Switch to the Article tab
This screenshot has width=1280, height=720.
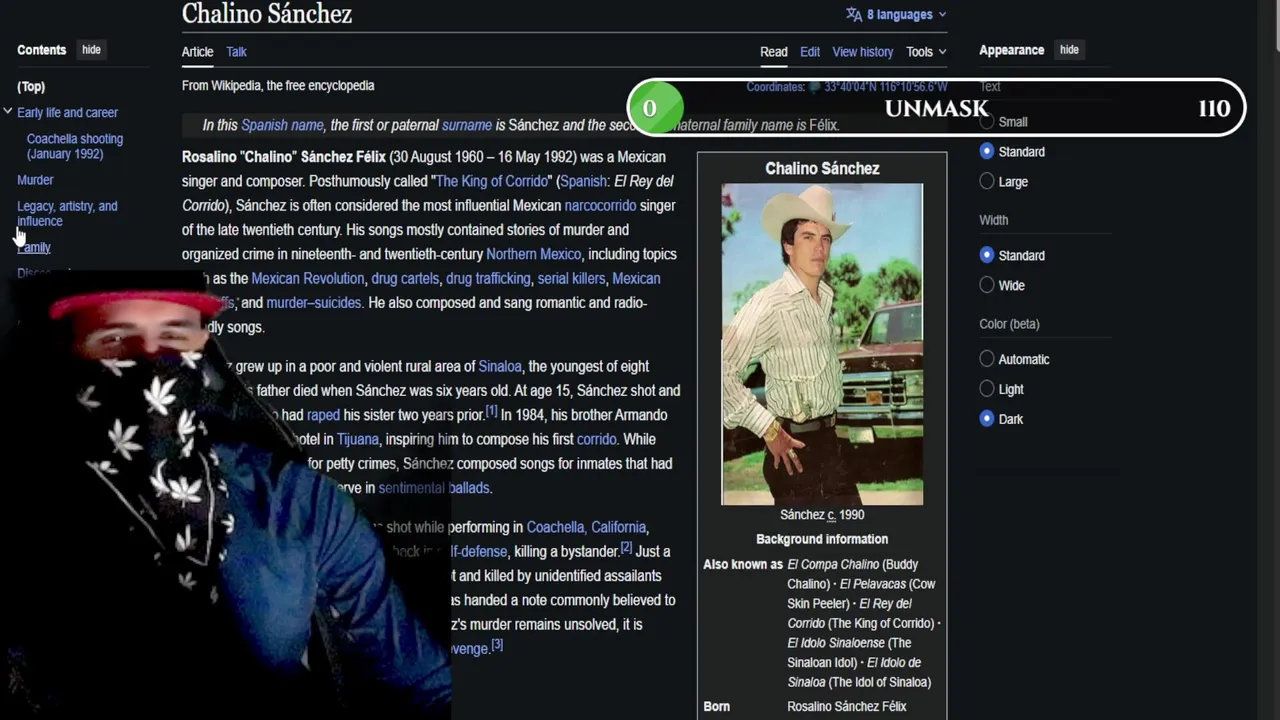(197, 52)
